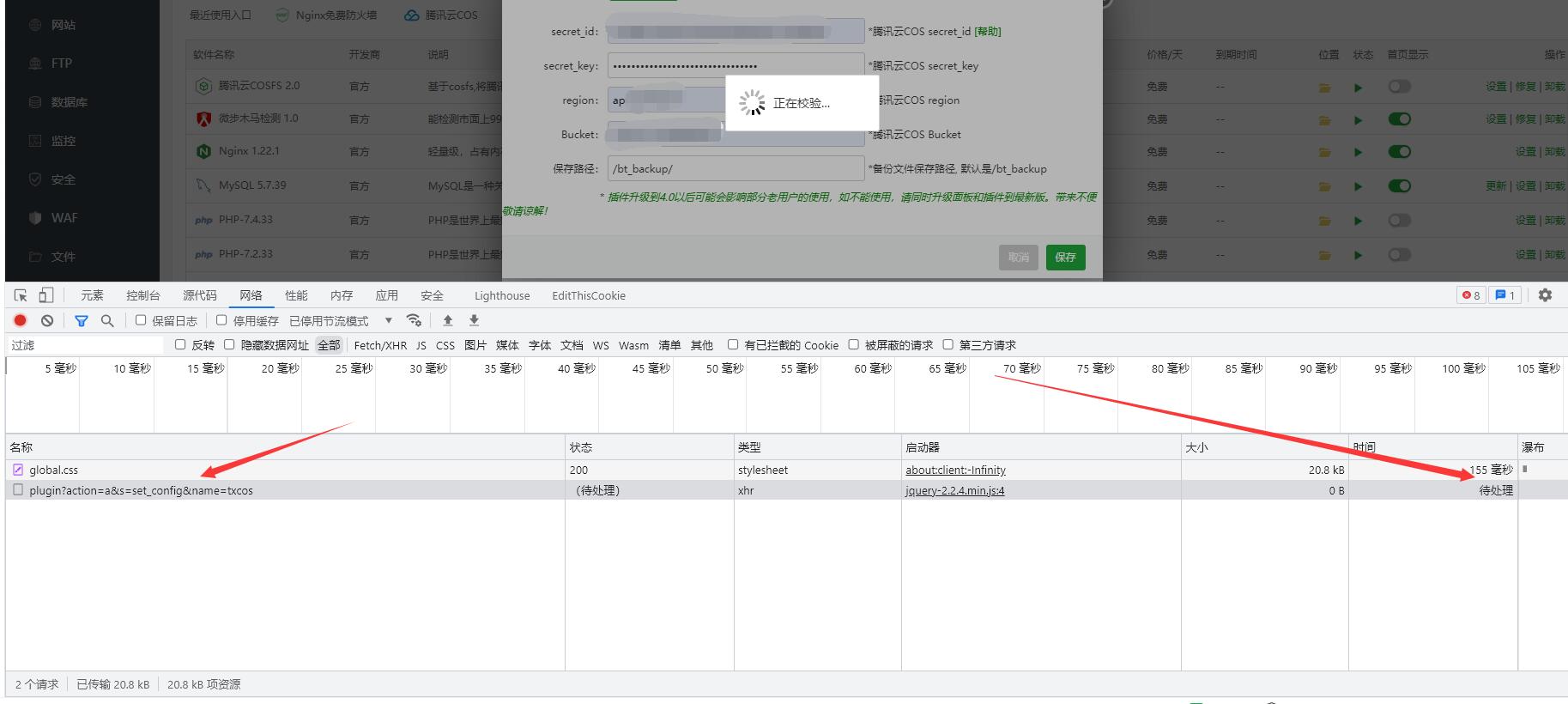This screenshot has height=704, width=1568.
Task: Check the 有已拦截的 Cookie checkbox
Action: [x=733, y=344]
